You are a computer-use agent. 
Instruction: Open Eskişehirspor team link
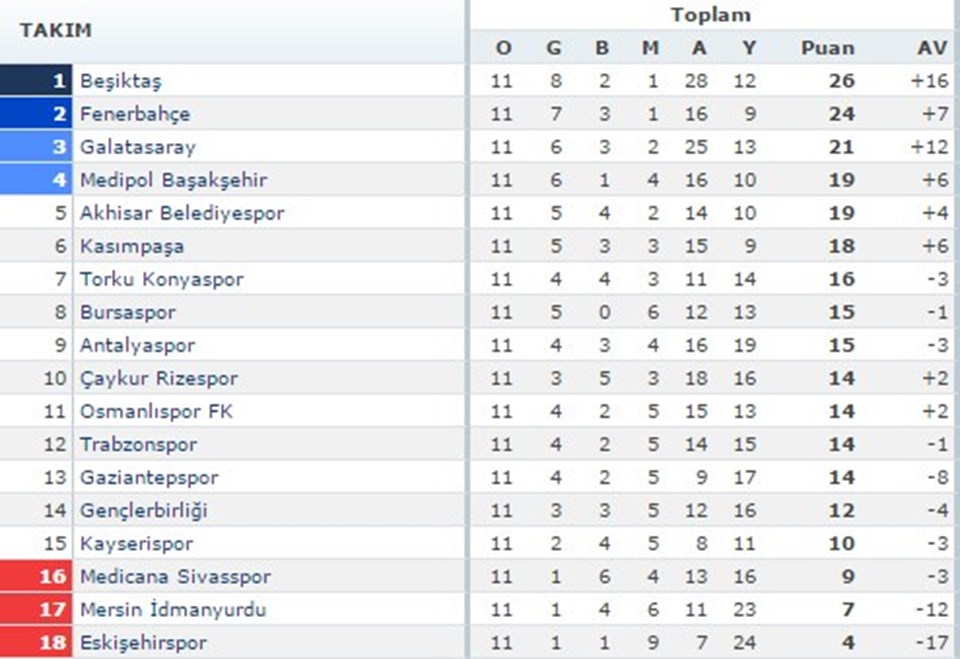tap(143, 643)
